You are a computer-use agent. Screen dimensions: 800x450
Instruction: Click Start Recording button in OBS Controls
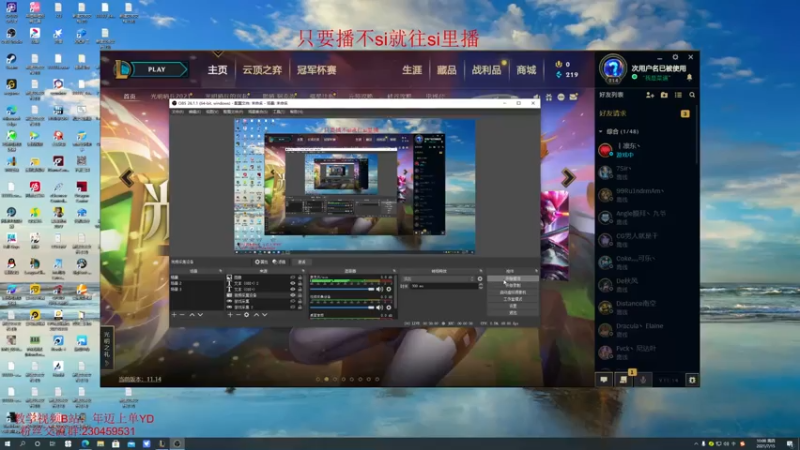(513, 285)
